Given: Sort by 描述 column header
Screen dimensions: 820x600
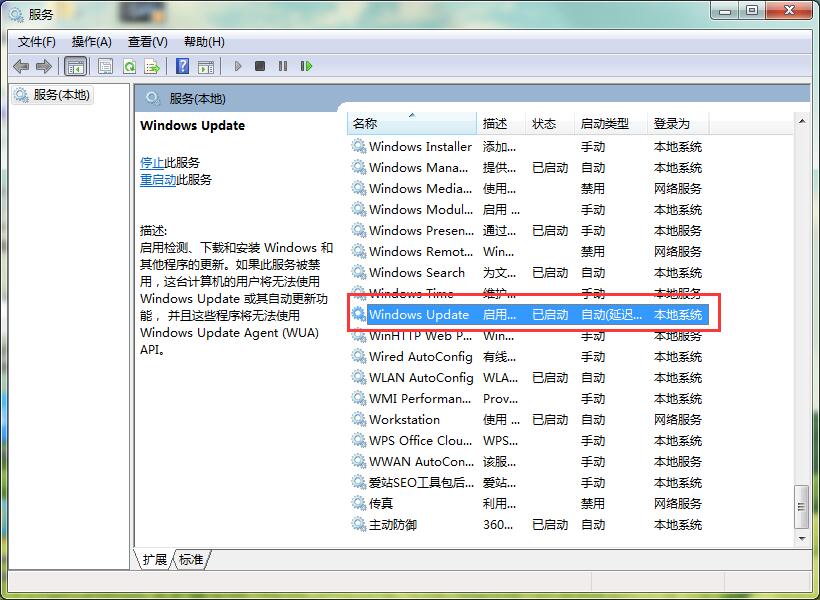Looking at the screenshot, I should (500, 123).
